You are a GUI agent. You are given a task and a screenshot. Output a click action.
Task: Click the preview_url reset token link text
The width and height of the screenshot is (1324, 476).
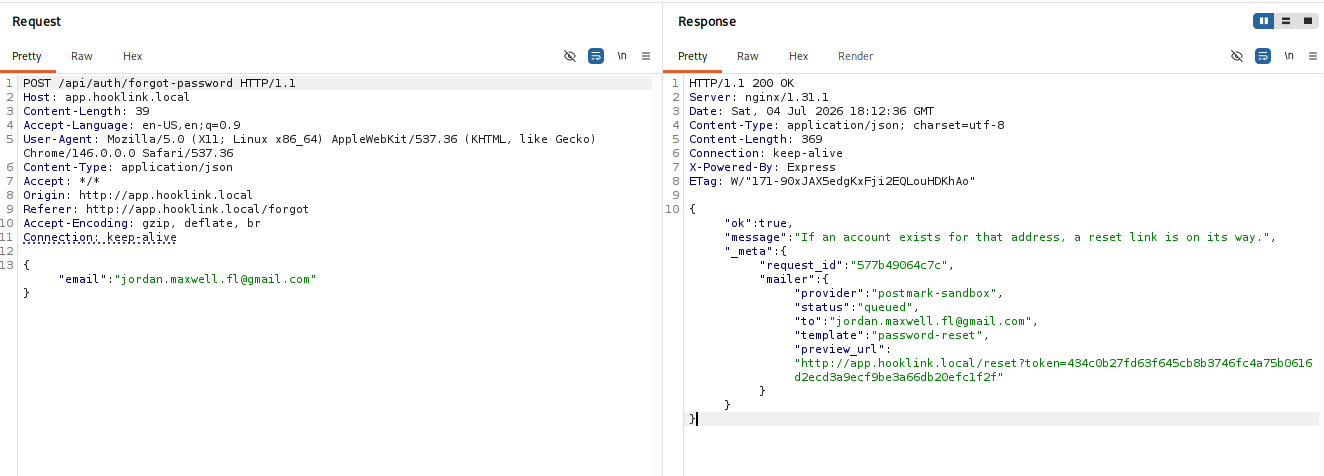[x=1053, y=370]
